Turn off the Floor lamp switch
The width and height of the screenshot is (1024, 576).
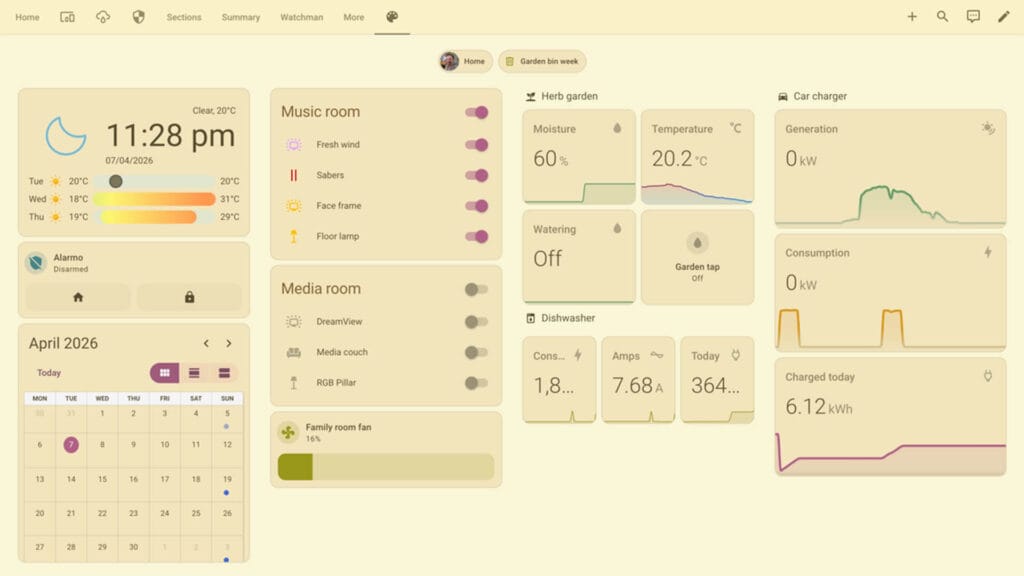pyautogui.click(x=477, y=236)
